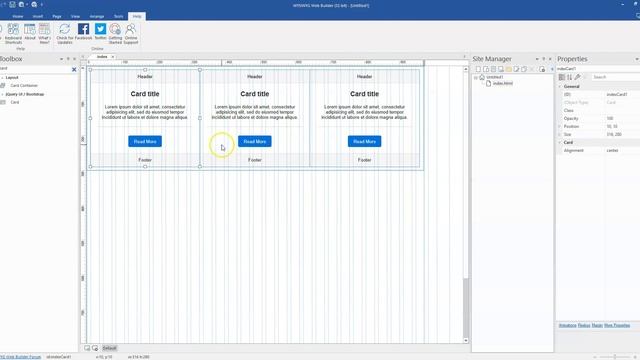Click the third card's Read More button
The width and height of the screenshot is (640, 360).
click(x=364, y=141)
